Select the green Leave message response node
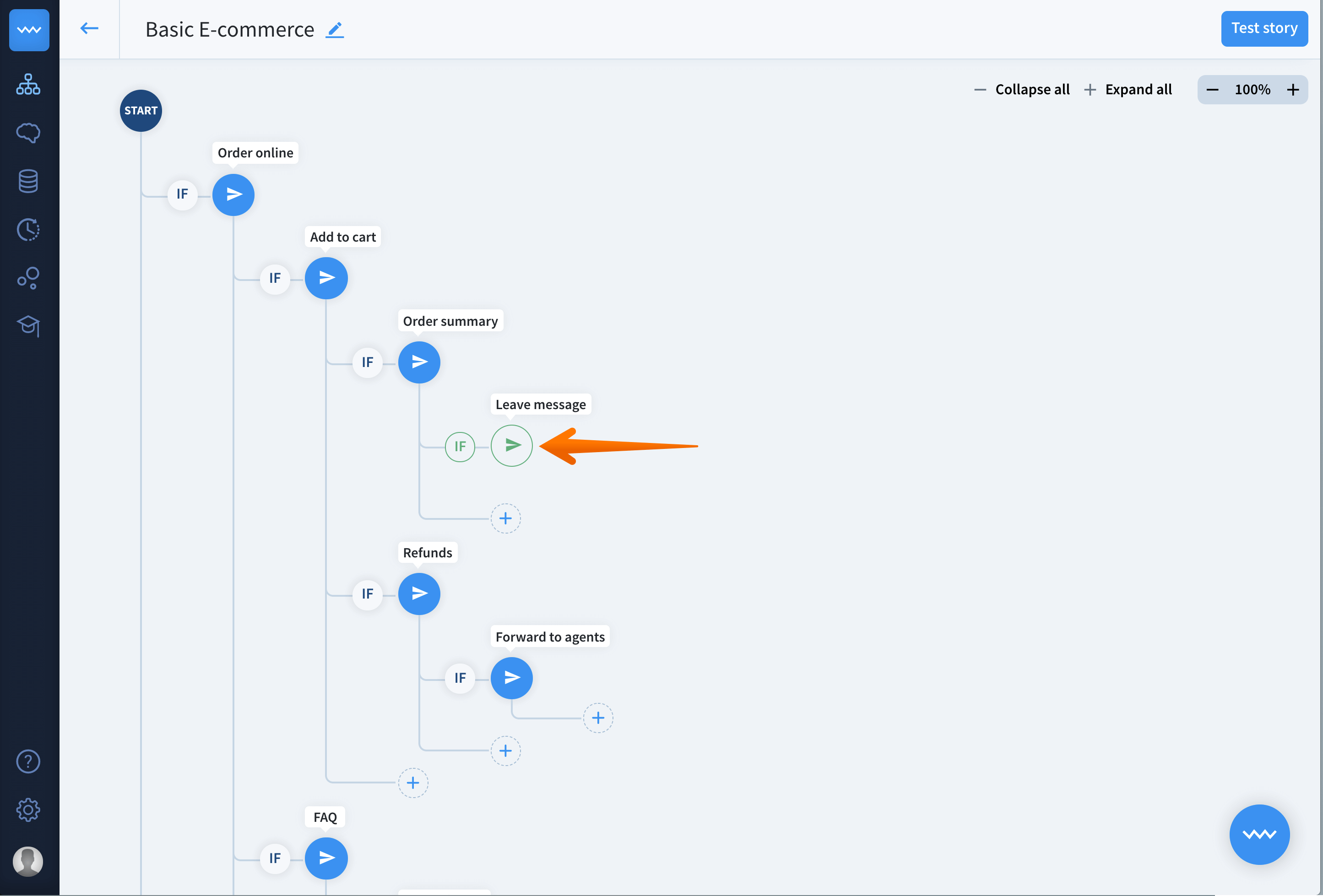This screenshot has height=896, width=1323. [512, 445]
